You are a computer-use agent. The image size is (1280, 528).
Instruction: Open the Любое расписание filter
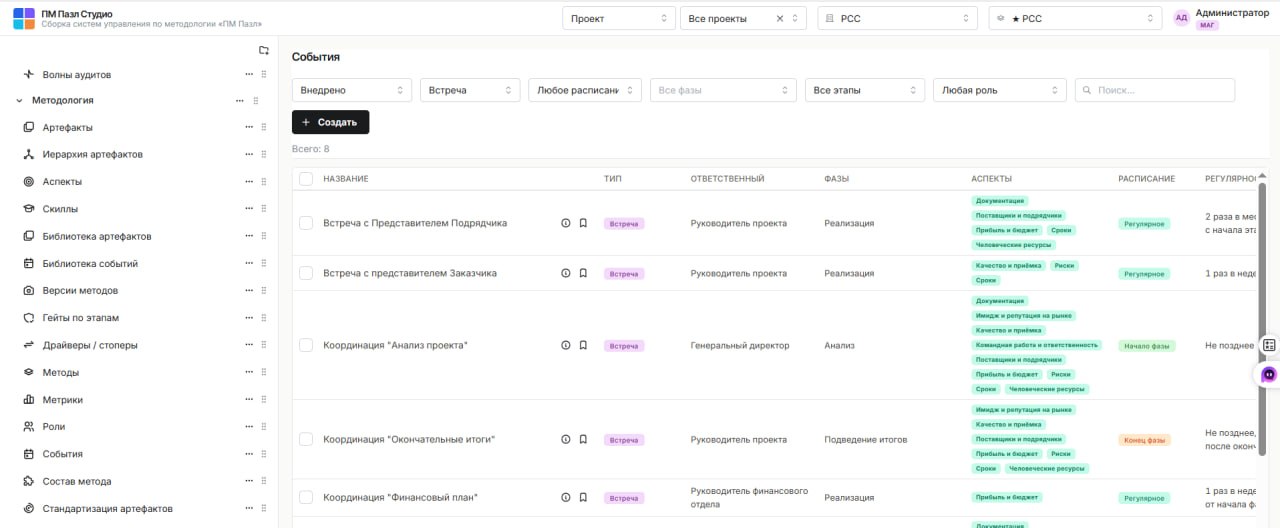585,90
